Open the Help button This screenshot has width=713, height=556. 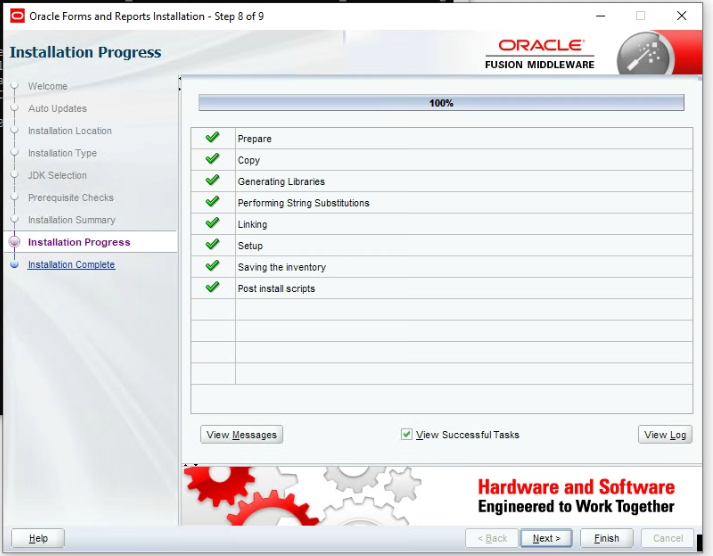tap(38, 538)
